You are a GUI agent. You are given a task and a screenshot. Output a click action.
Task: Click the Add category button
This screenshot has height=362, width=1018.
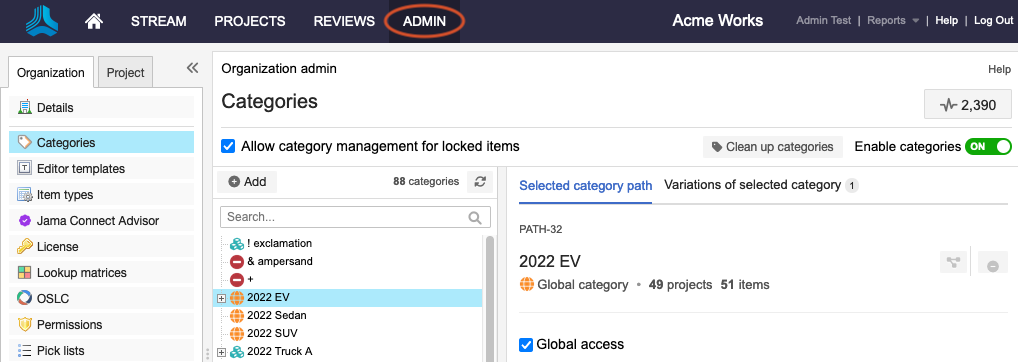247,182
